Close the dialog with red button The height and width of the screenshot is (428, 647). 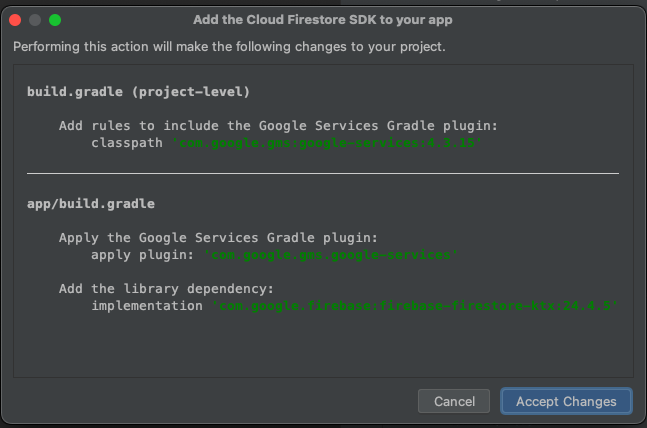point(15,20)
